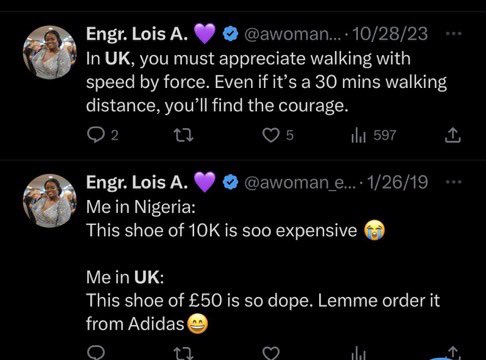
Task: Like the tweet about walking with speed
Action: click(278, 135)
